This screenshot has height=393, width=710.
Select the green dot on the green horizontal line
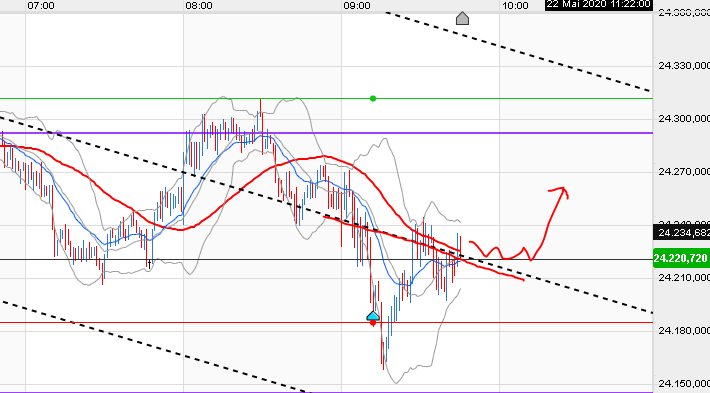(x=373, y=98)
